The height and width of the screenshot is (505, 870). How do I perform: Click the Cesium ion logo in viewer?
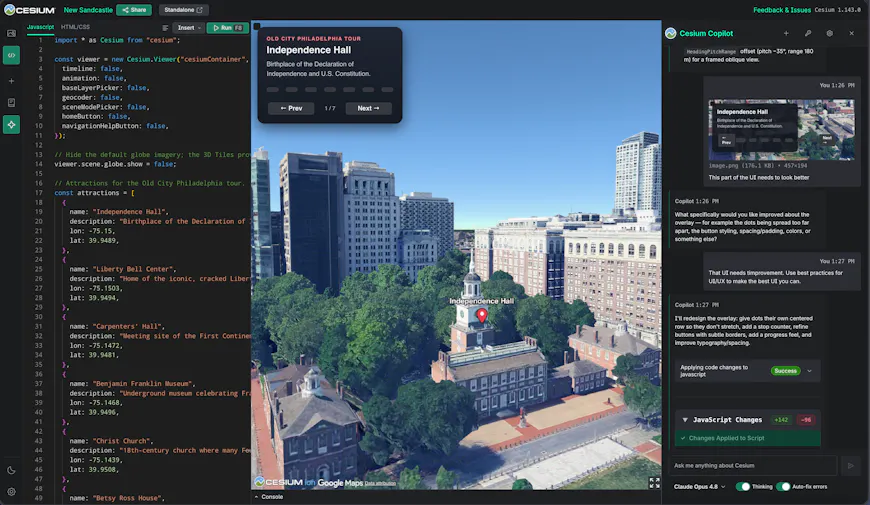285,482
